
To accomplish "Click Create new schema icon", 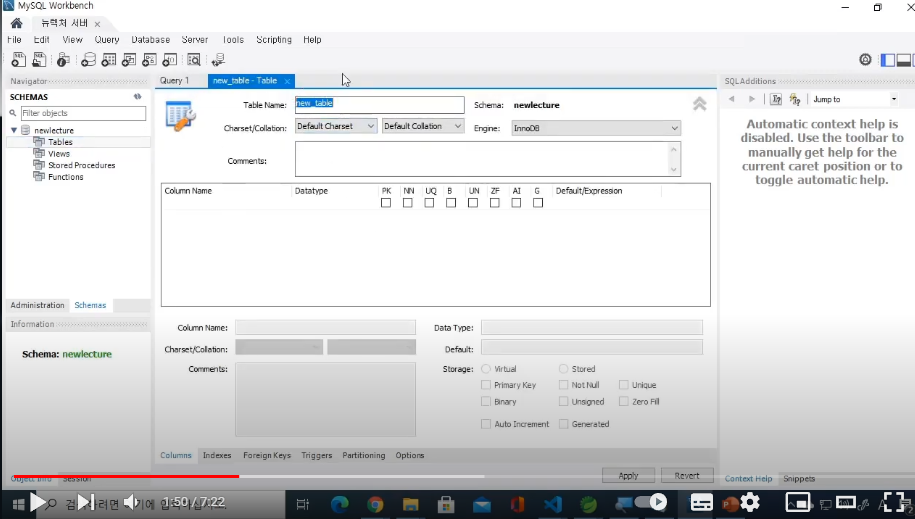I will [x=88, y=60].
